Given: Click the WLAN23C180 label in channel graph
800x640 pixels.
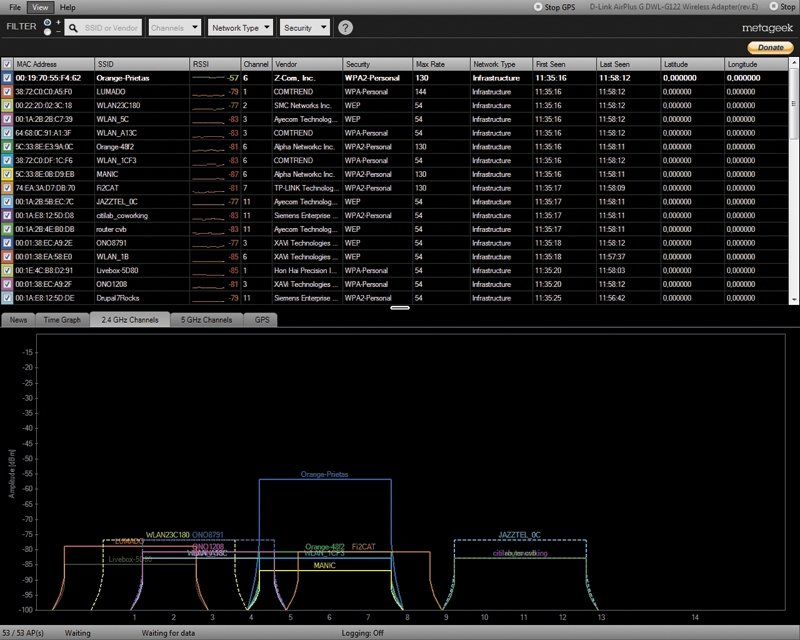Looking at the screenshot, I should click(x=168, y=535).
